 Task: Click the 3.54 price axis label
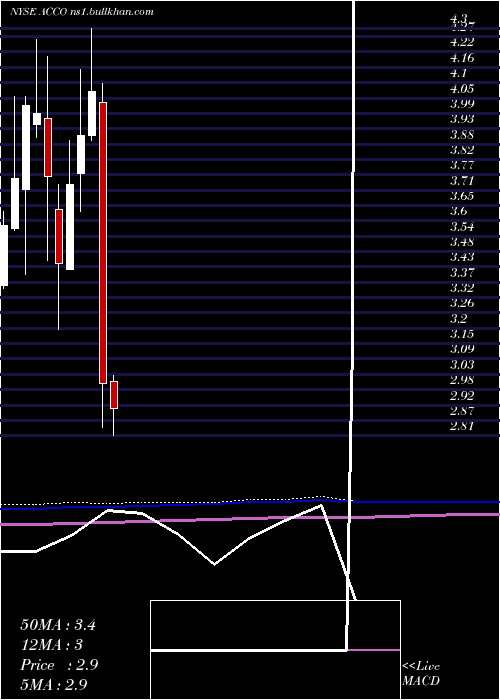[462, 226]
